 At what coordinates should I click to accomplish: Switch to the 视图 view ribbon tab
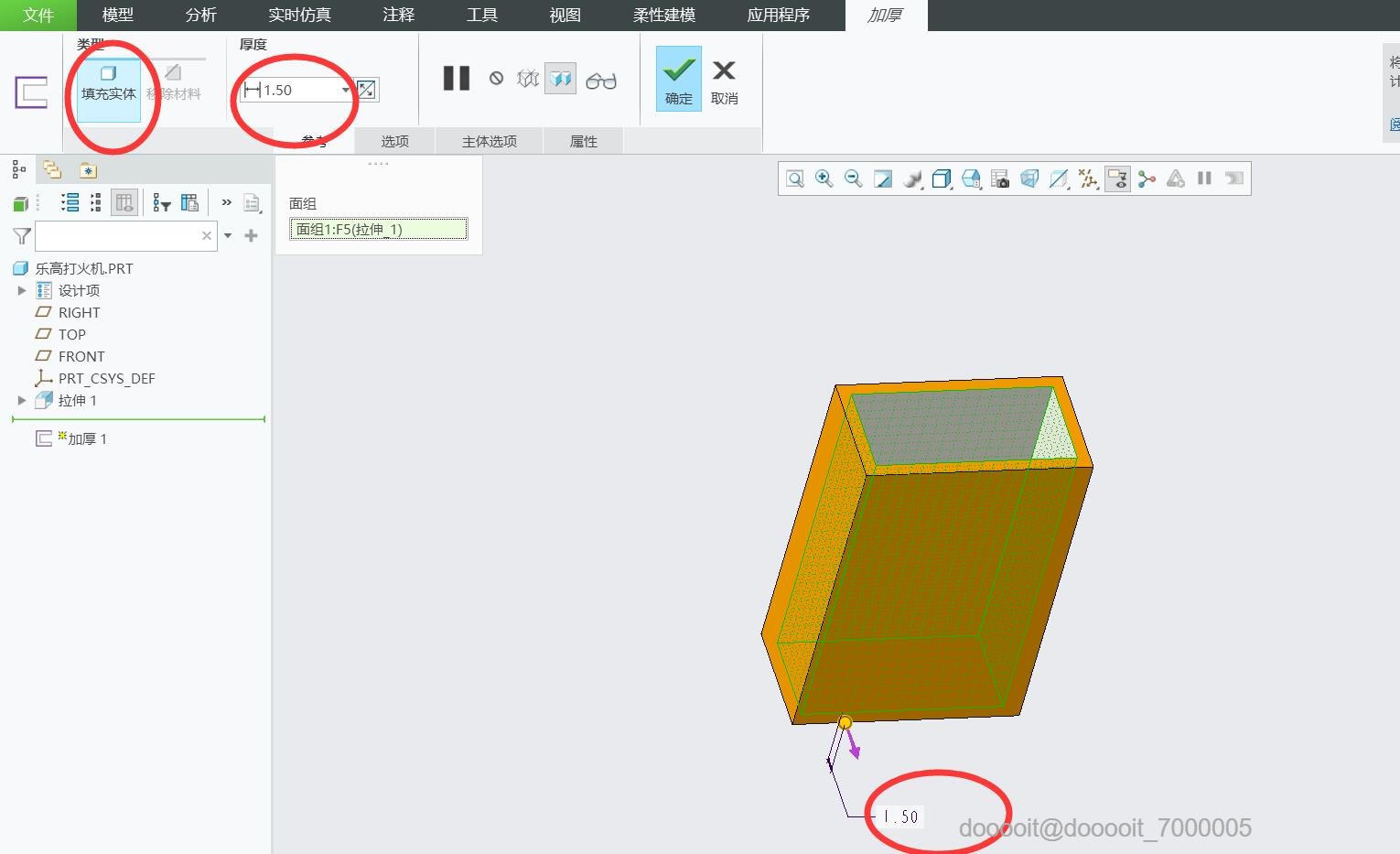pyautogui.click(x=565, y=15)
